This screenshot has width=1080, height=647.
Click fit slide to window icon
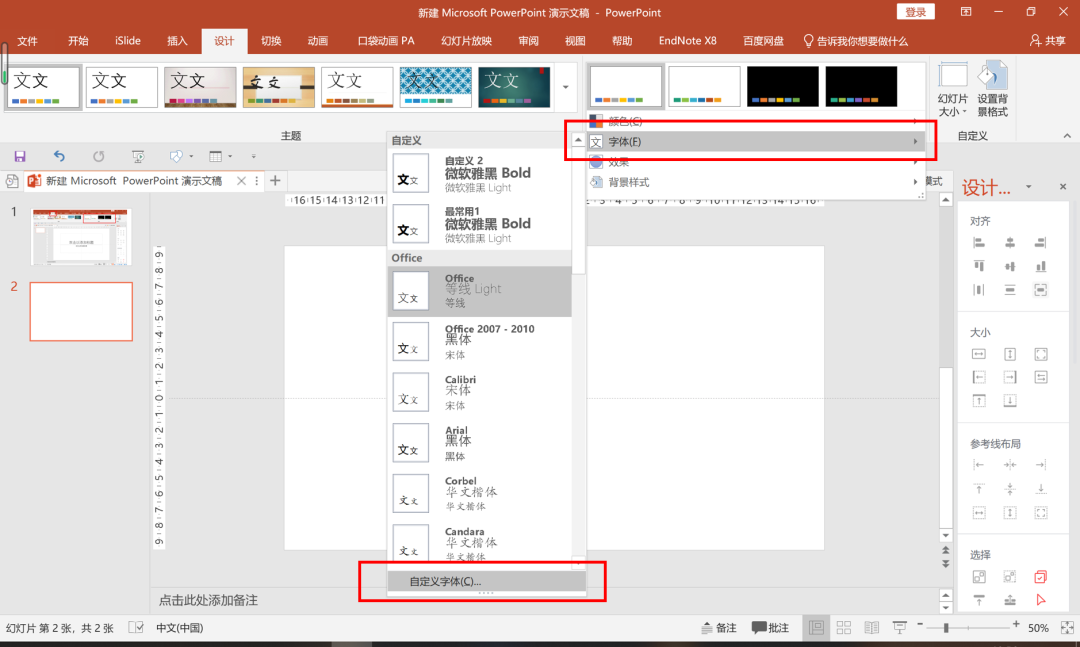click(x=1067, y=628)
